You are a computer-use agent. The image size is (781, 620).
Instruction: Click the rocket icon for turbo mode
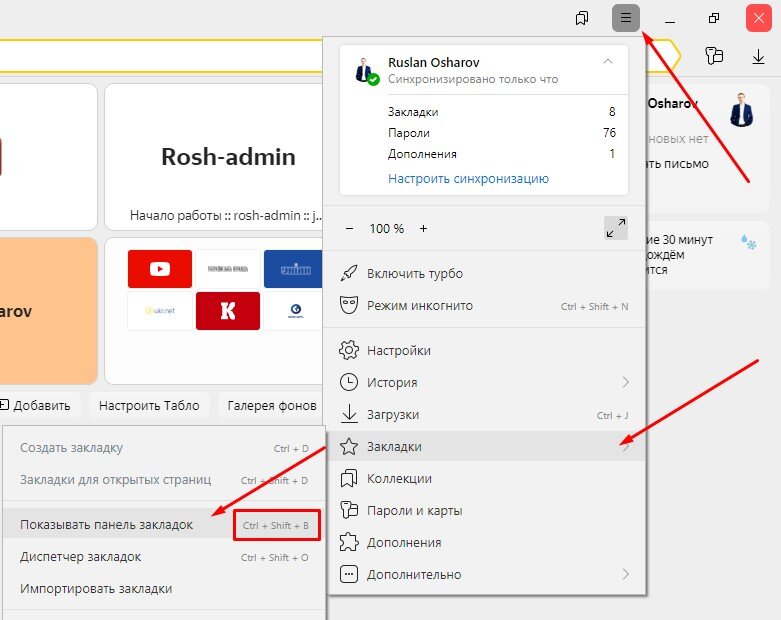349,273
